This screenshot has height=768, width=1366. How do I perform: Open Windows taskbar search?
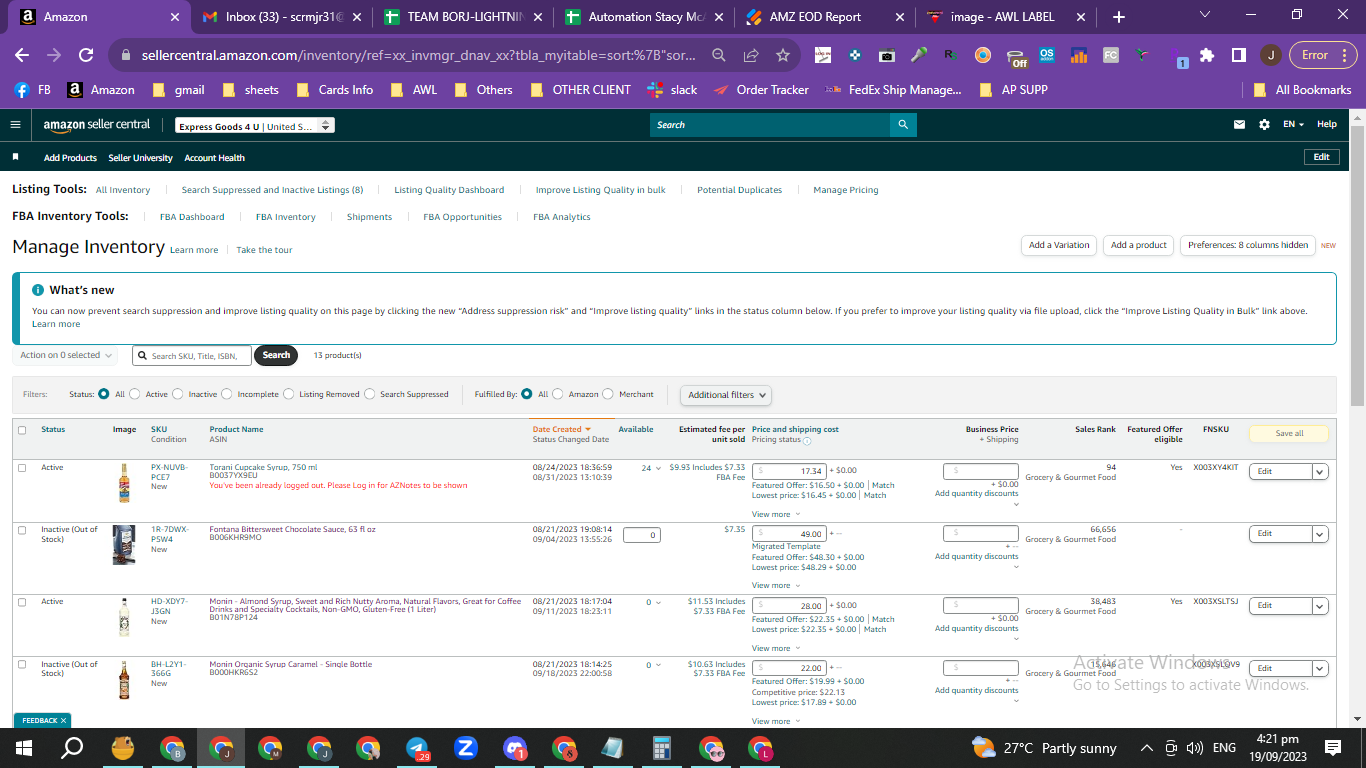[72, 748]
